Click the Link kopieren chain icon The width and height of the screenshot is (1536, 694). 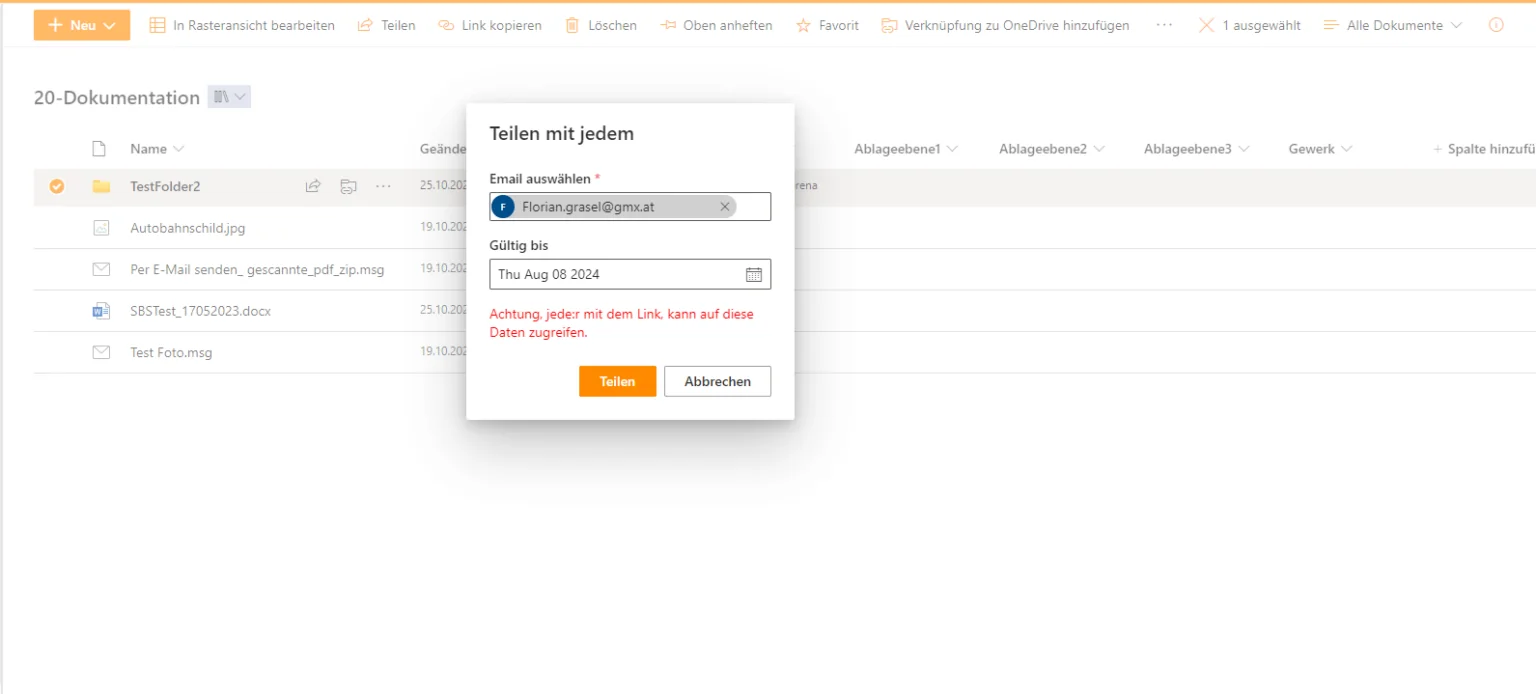[446, 25]
